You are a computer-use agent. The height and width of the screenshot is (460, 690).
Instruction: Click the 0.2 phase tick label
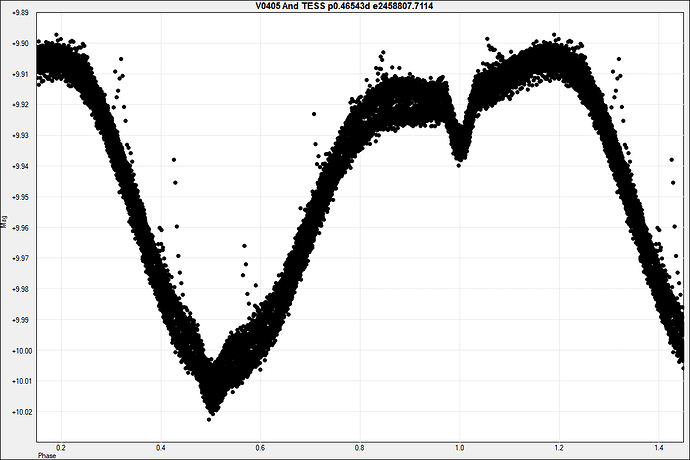[x=61, y=448]
